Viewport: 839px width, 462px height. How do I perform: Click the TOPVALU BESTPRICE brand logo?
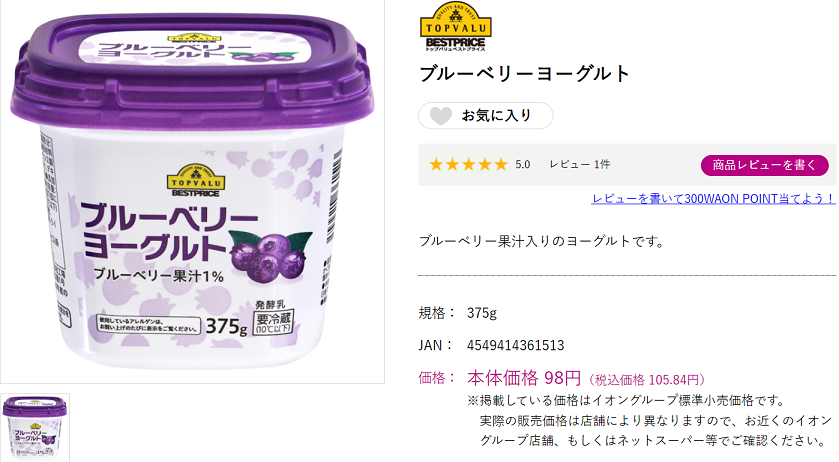pos(455,27)
